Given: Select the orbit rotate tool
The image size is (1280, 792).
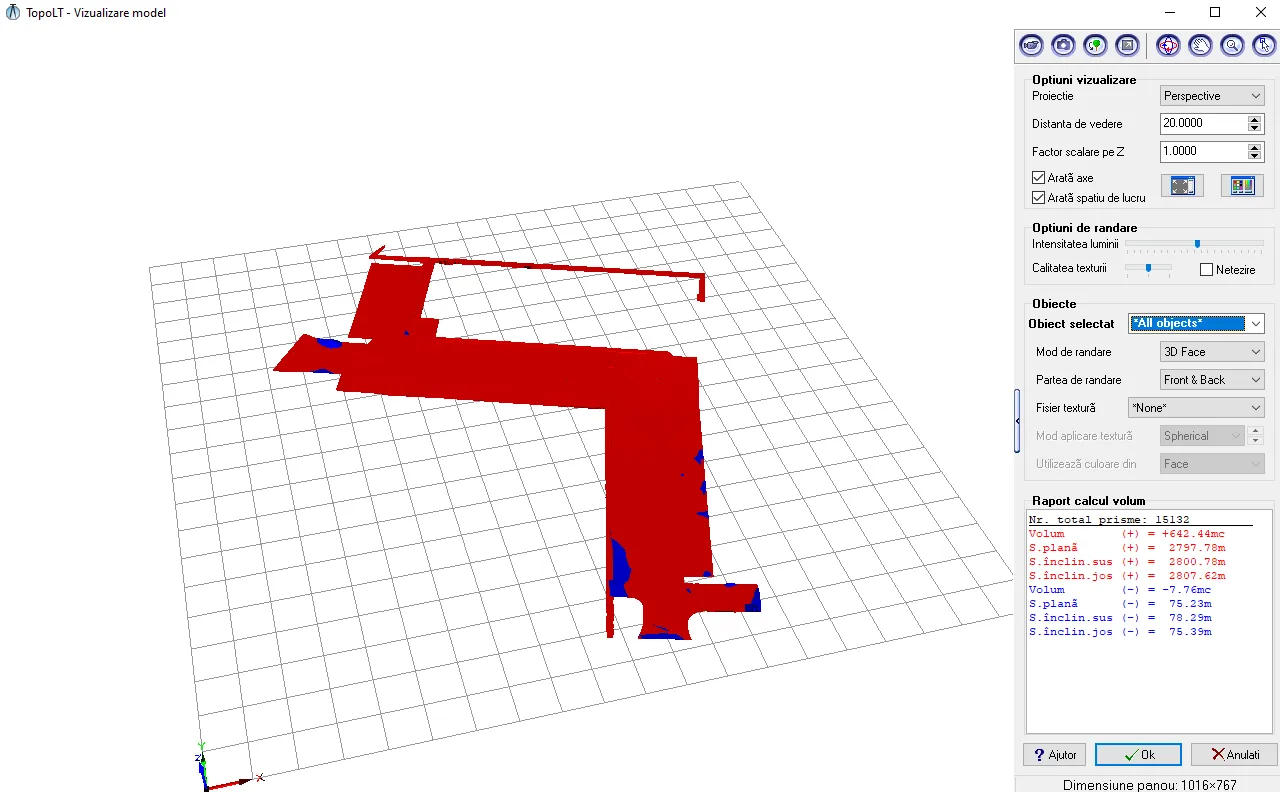Looking at the screenshot, I should pos(1168,45).
